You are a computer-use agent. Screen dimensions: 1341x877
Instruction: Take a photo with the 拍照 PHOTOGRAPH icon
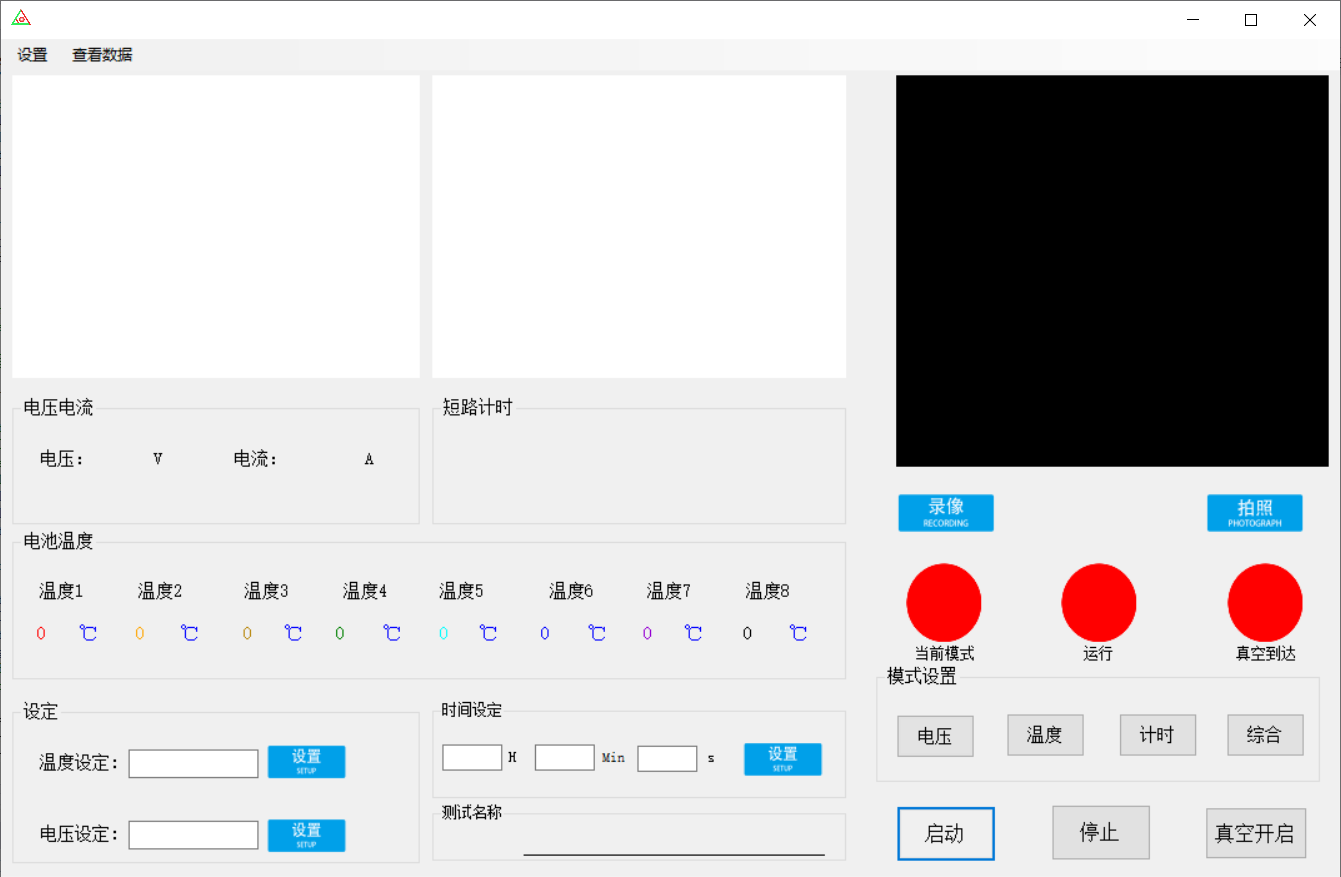1254,512
